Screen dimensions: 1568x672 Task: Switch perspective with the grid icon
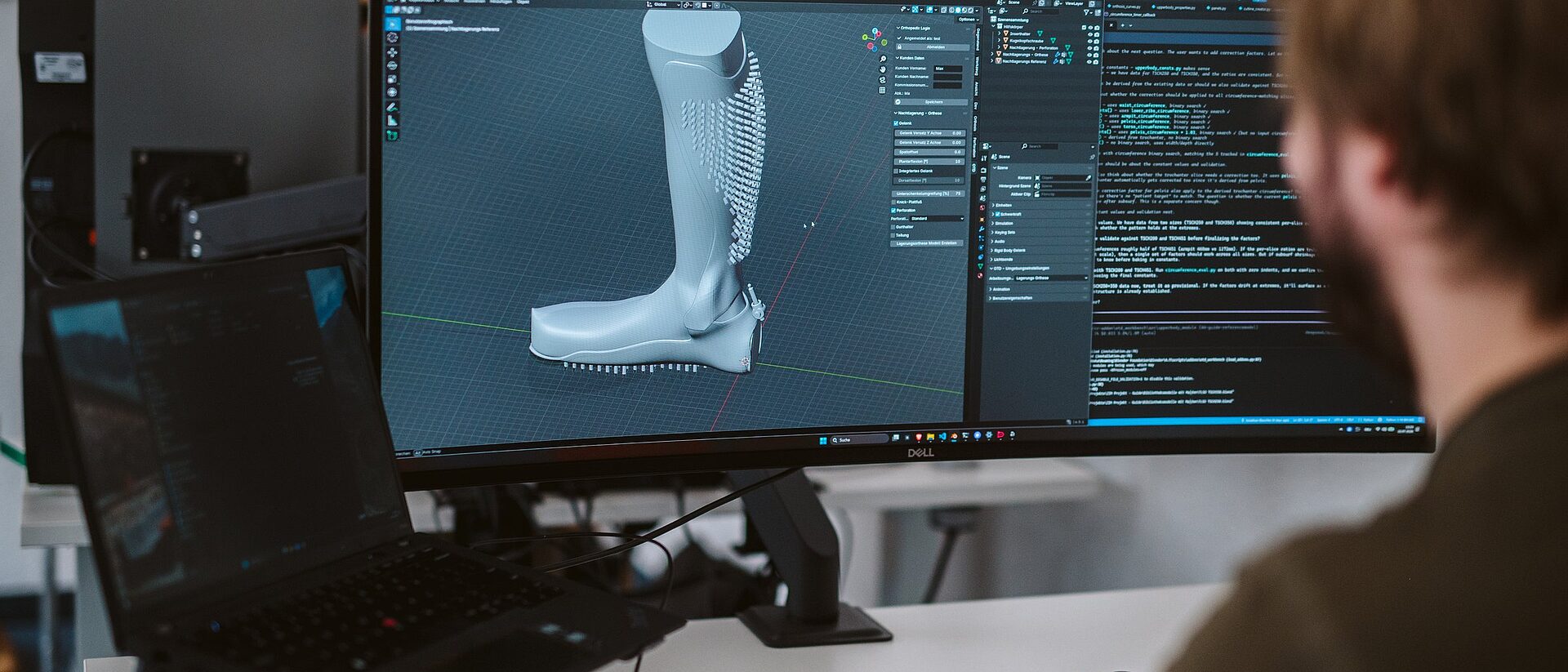[882, 90]
